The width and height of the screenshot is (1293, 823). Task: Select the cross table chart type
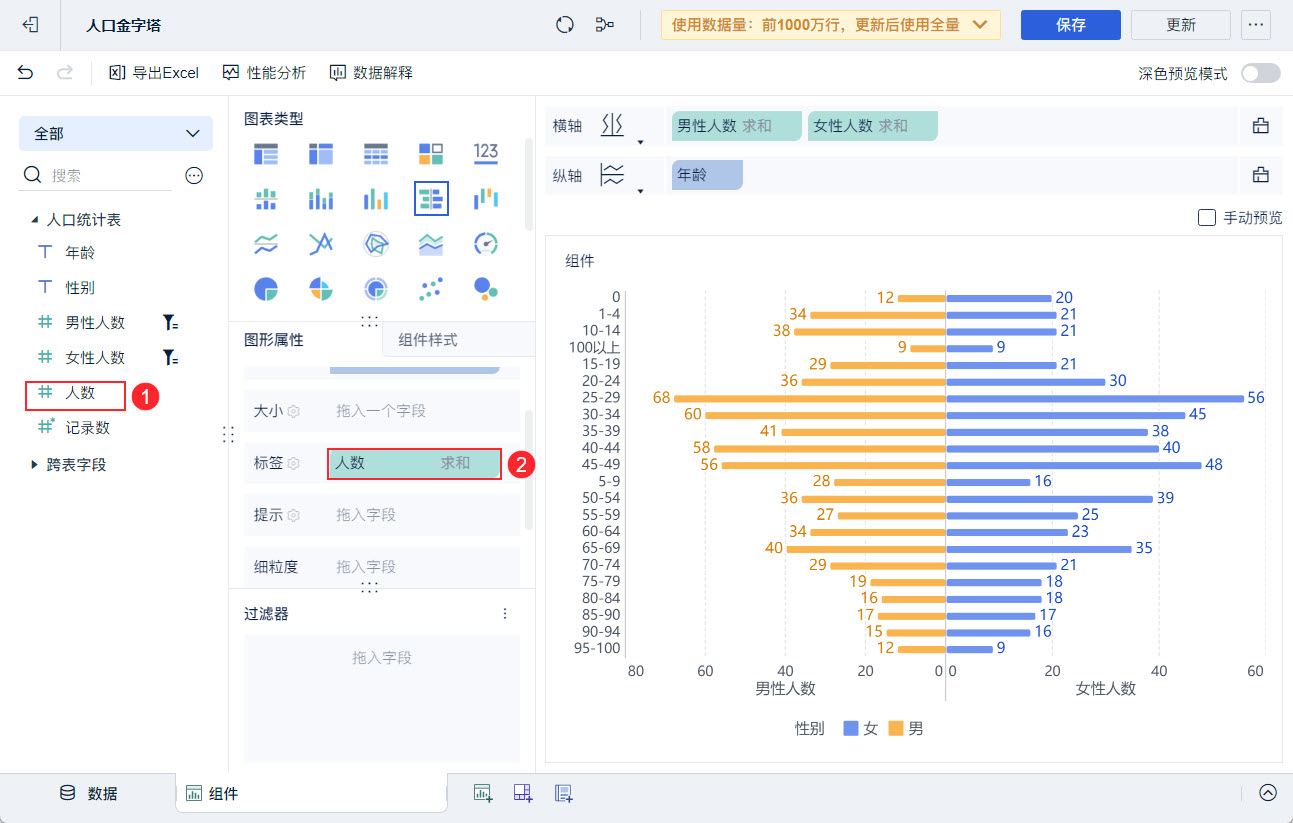coord(321,153)
